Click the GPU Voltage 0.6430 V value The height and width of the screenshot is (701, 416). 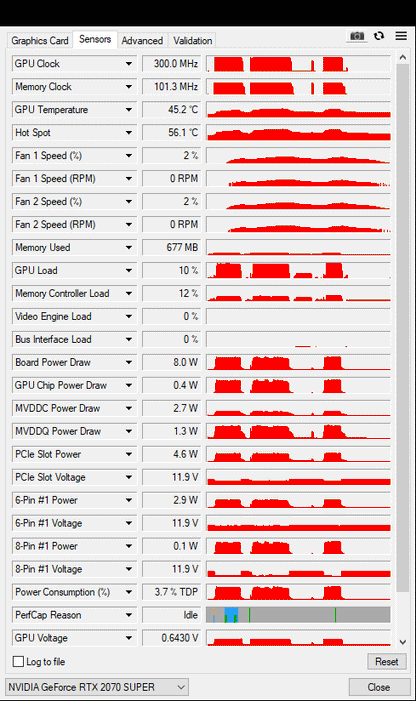click(172, 638)
